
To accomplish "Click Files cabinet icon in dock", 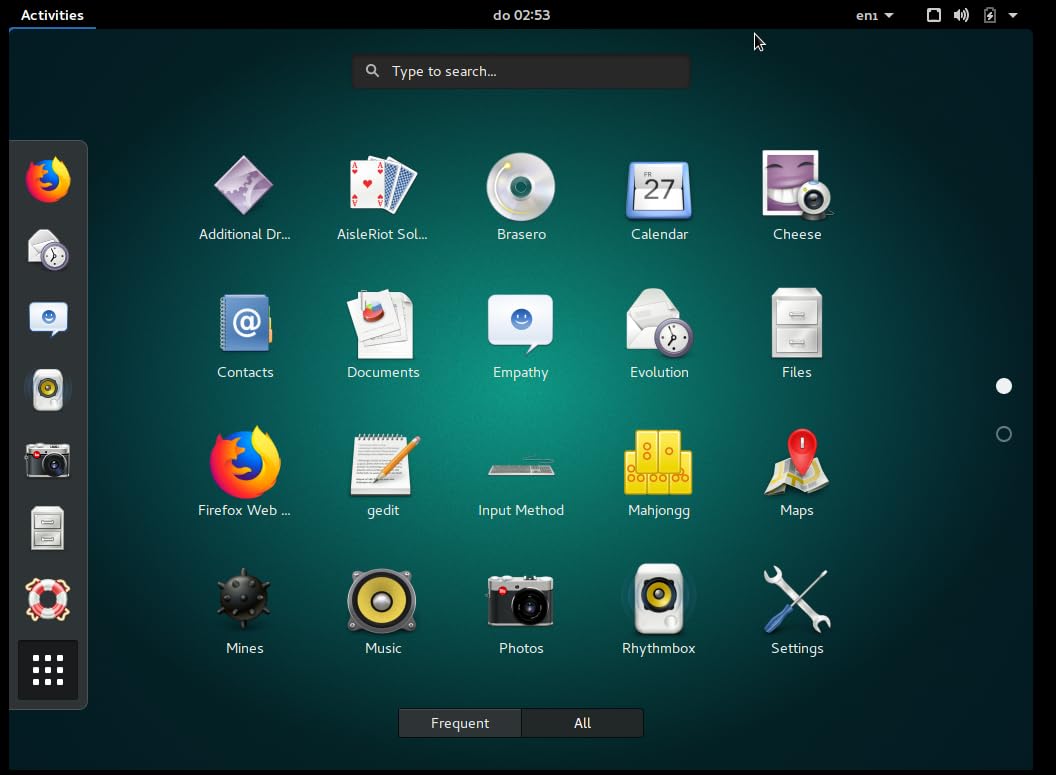I will 48,529.
